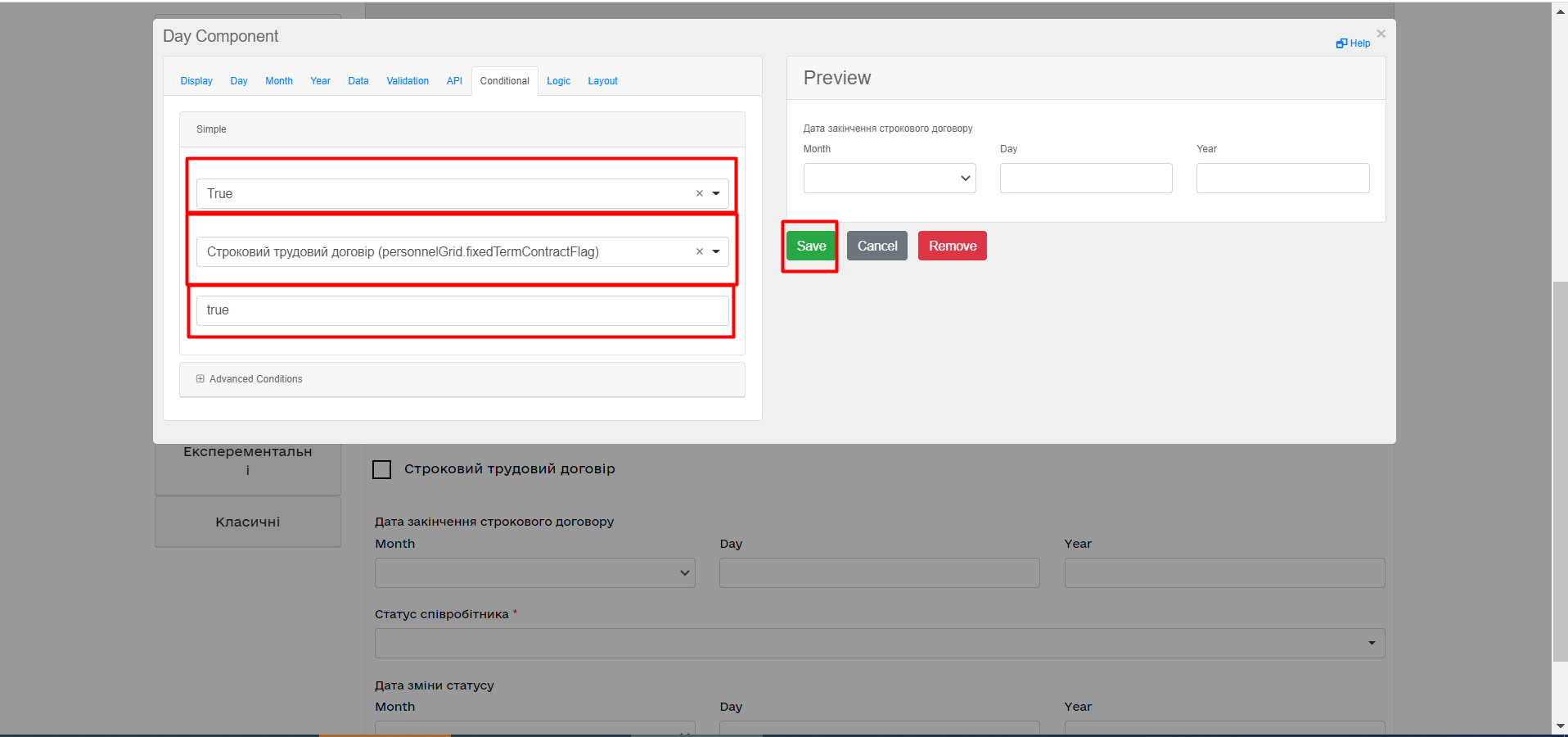Close the Day Component dialog
This screenshot has width=1568, height=737.
click(x=1381, y=34)
